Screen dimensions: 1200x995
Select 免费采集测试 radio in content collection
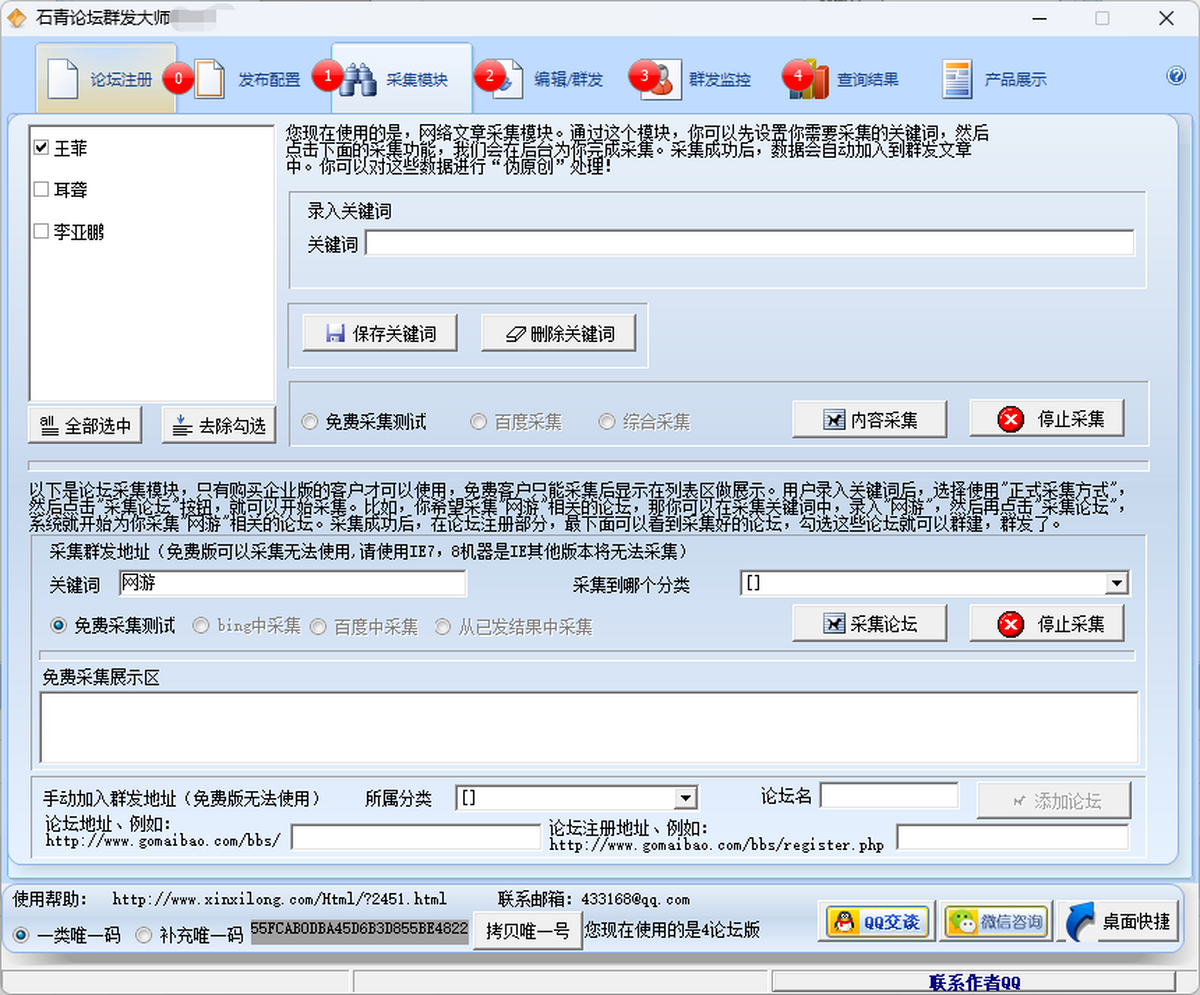[310, 422]
